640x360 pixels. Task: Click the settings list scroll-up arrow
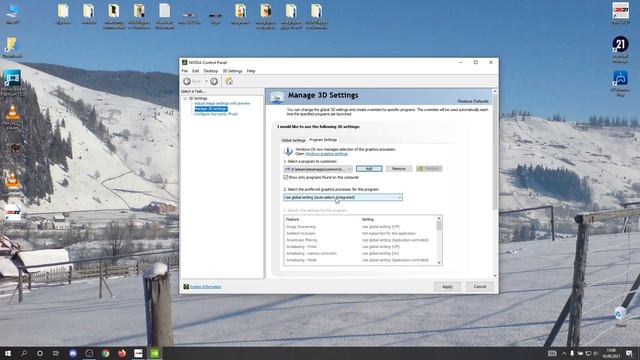click(439, 218)
